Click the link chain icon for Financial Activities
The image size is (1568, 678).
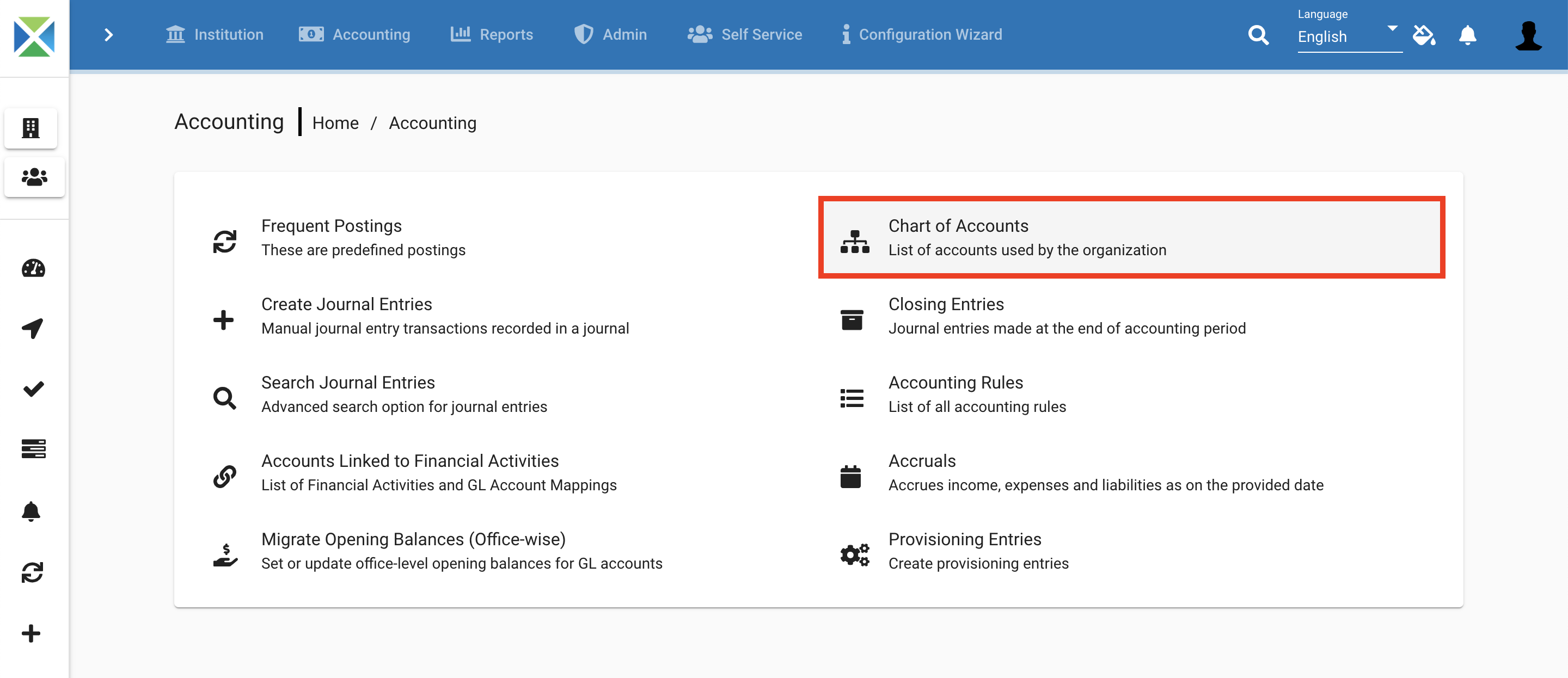[225, 477]
